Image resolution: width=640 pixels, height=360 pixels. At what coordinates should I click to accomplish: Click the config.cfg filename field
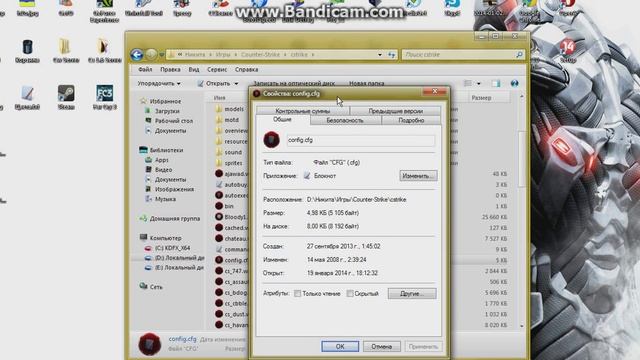pyautogui.click(x=360, y=140)
